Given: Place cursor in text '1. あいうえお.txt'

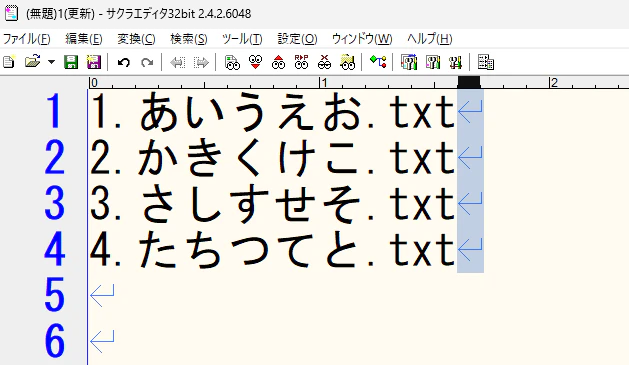Looking at the screenshot, I should (x=272, y=111).
